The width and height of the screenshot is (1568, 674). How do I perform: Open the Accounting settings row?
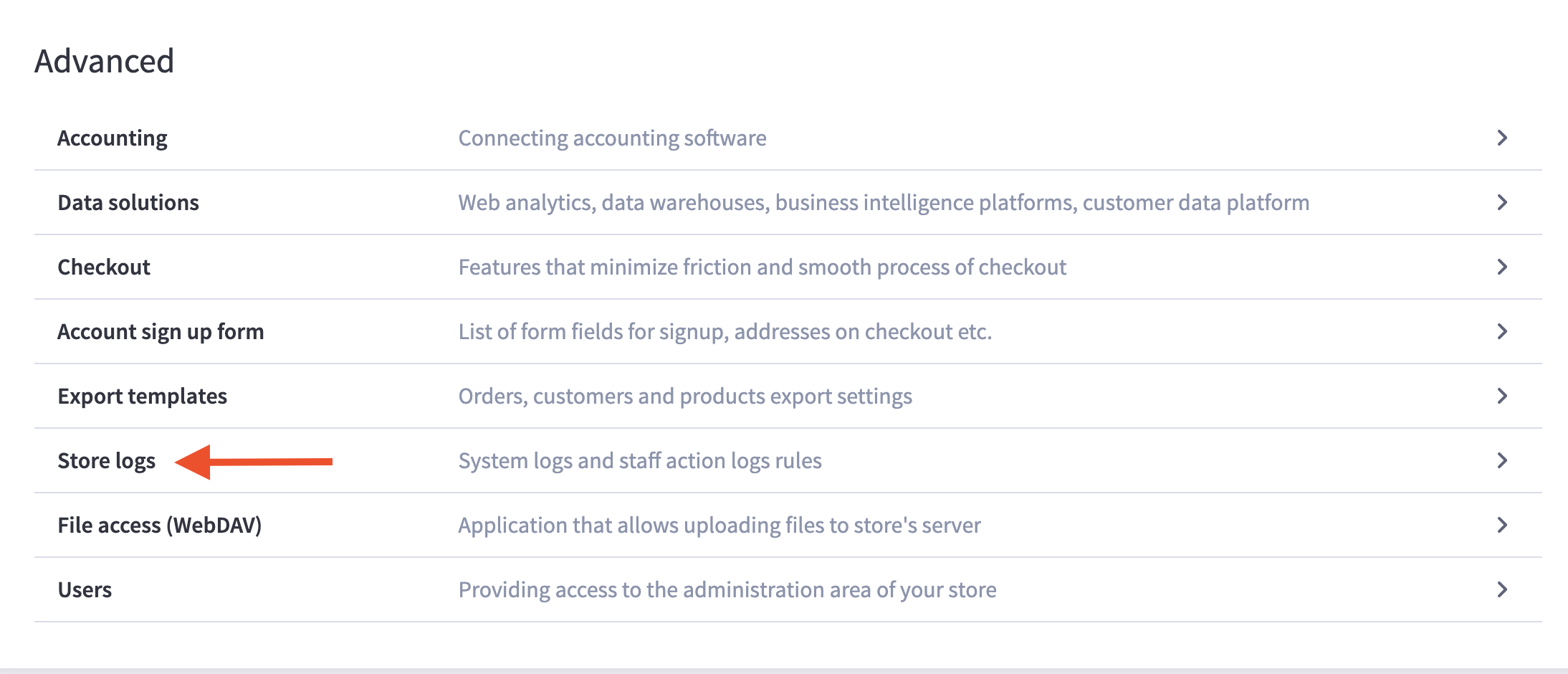[x=113, y=138]
